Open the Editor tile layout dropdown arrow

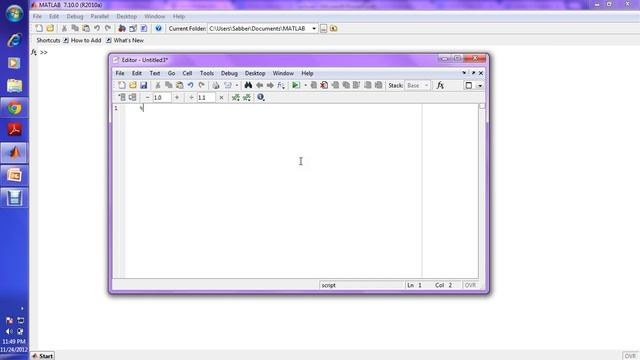tap(480, 86)
